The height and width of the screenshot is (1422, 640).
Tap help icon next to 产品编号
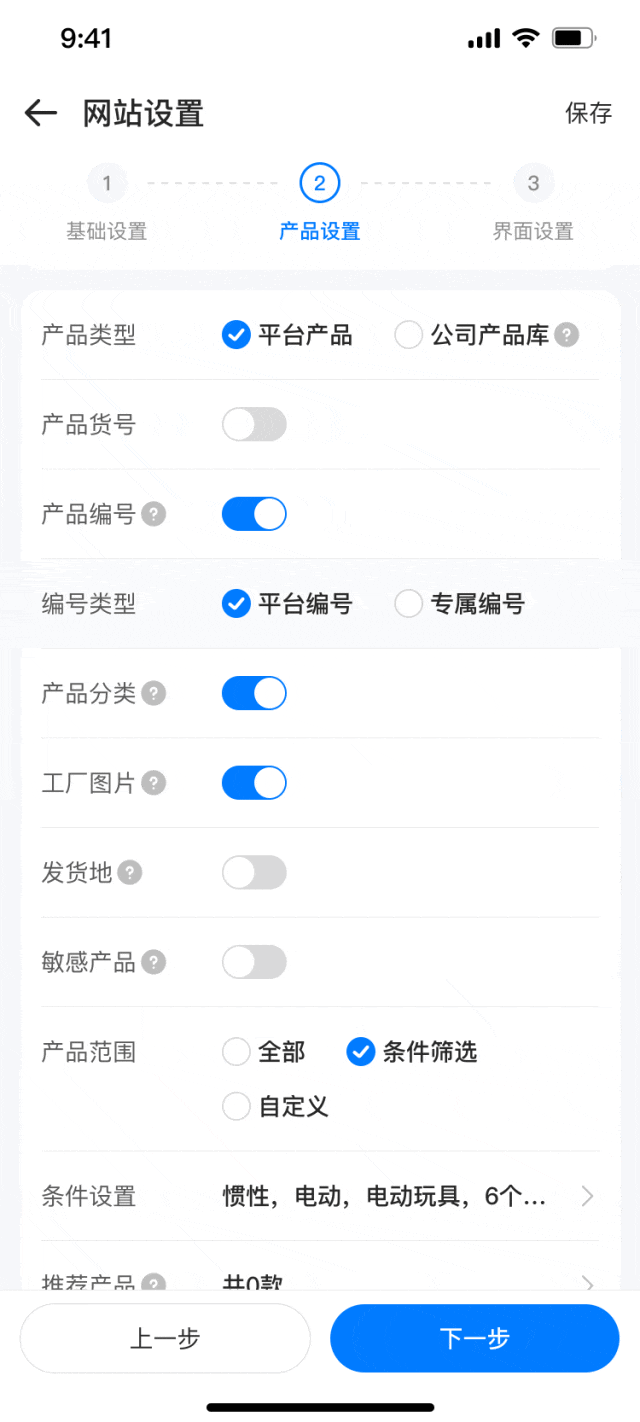point(153,514)
